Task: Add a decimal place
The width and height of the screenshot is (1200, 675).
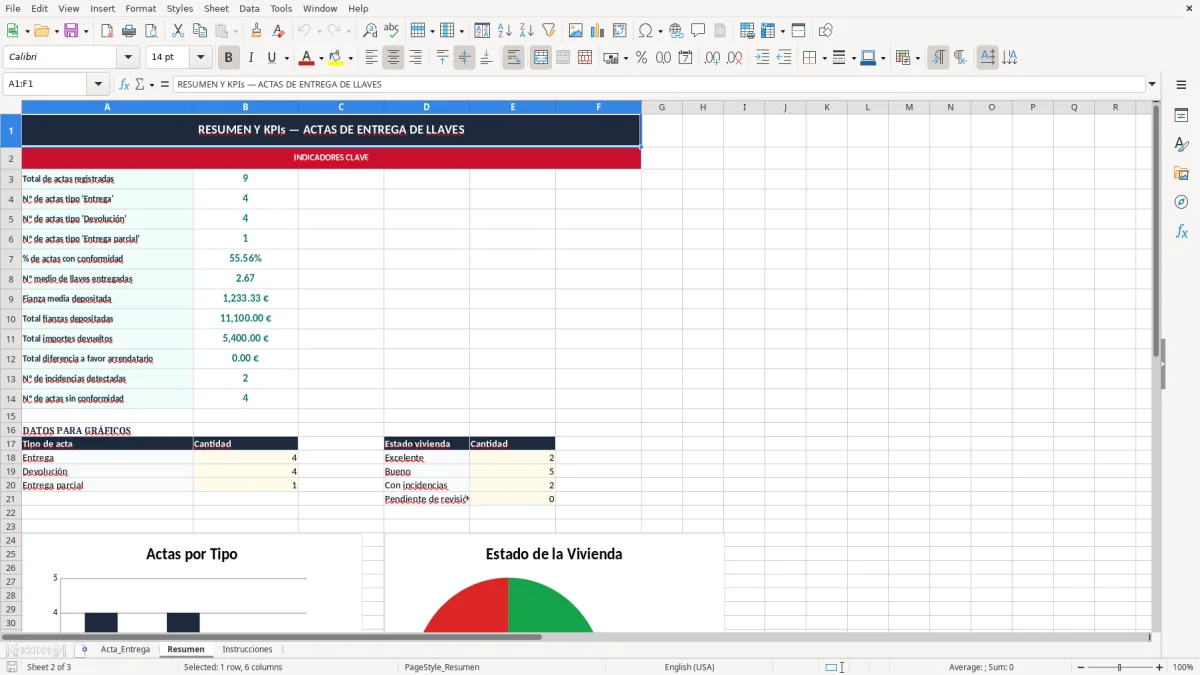Action: 712,58
